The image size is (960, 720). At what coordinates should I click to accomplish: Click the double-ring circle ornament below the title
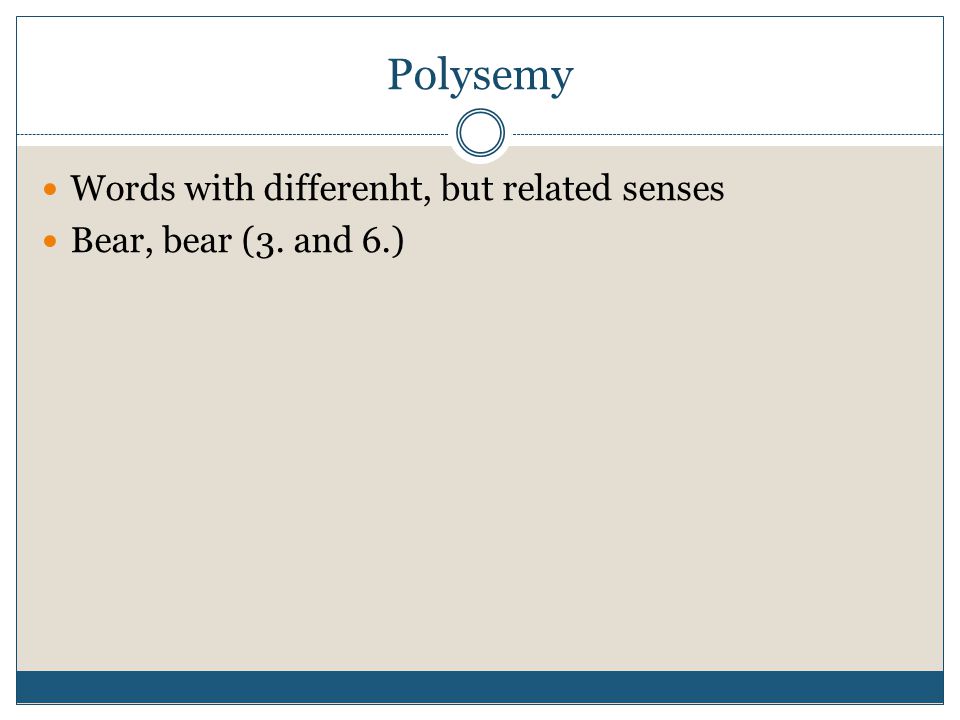(481, 132)
